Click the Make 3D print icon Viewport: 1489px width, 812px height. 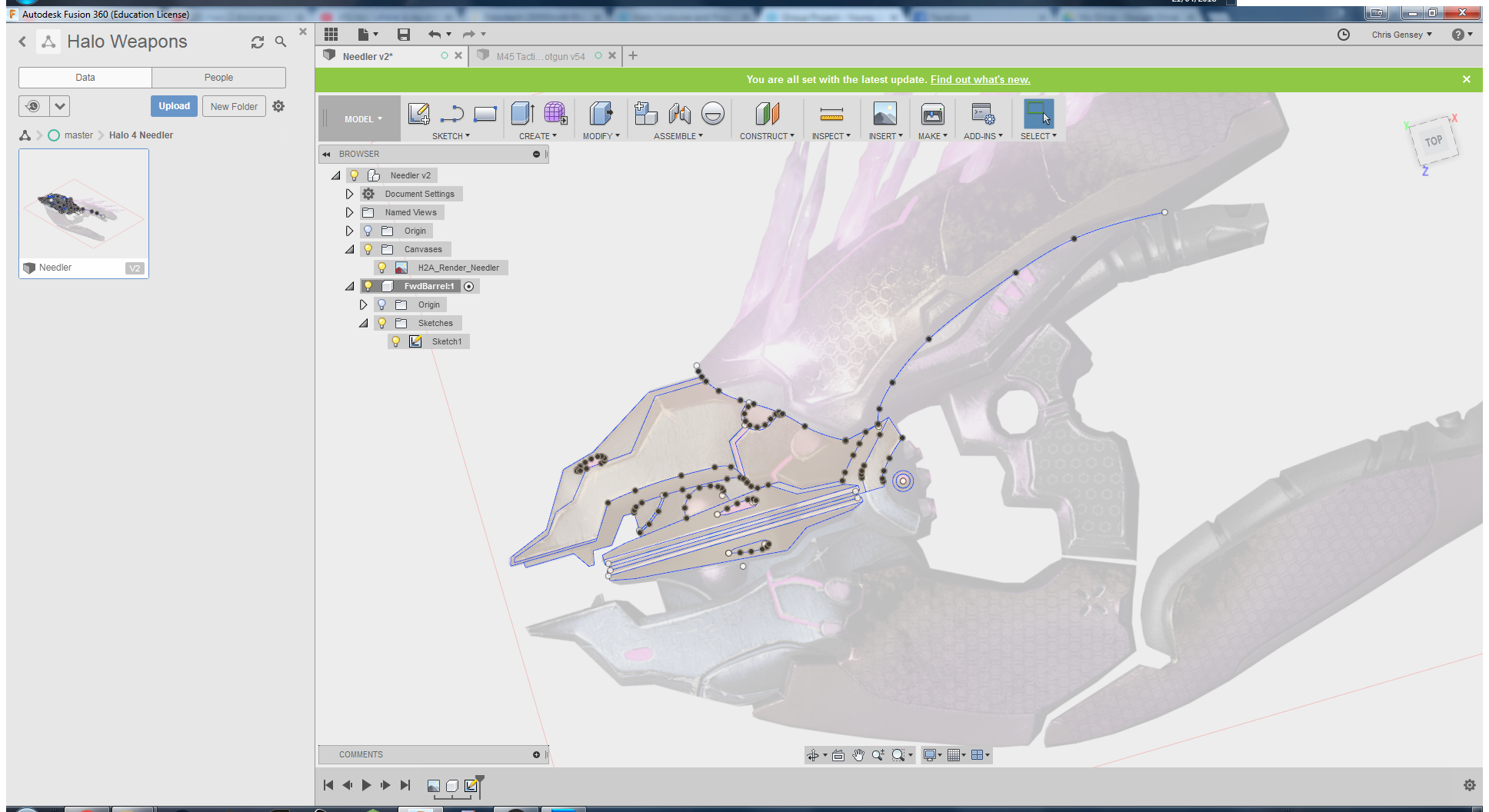(x=933, y=114)
